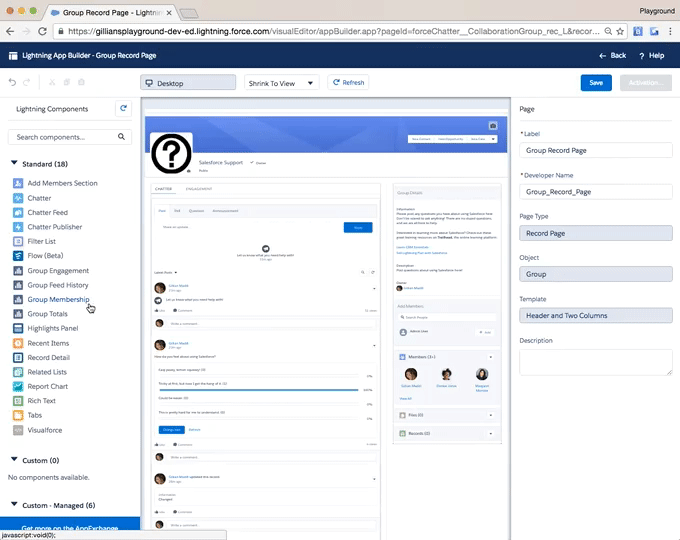The width and height of the screenshot is (680, 540).
Task: Click the paste clipboard icon in toolbar
Action: click(81, 82)
